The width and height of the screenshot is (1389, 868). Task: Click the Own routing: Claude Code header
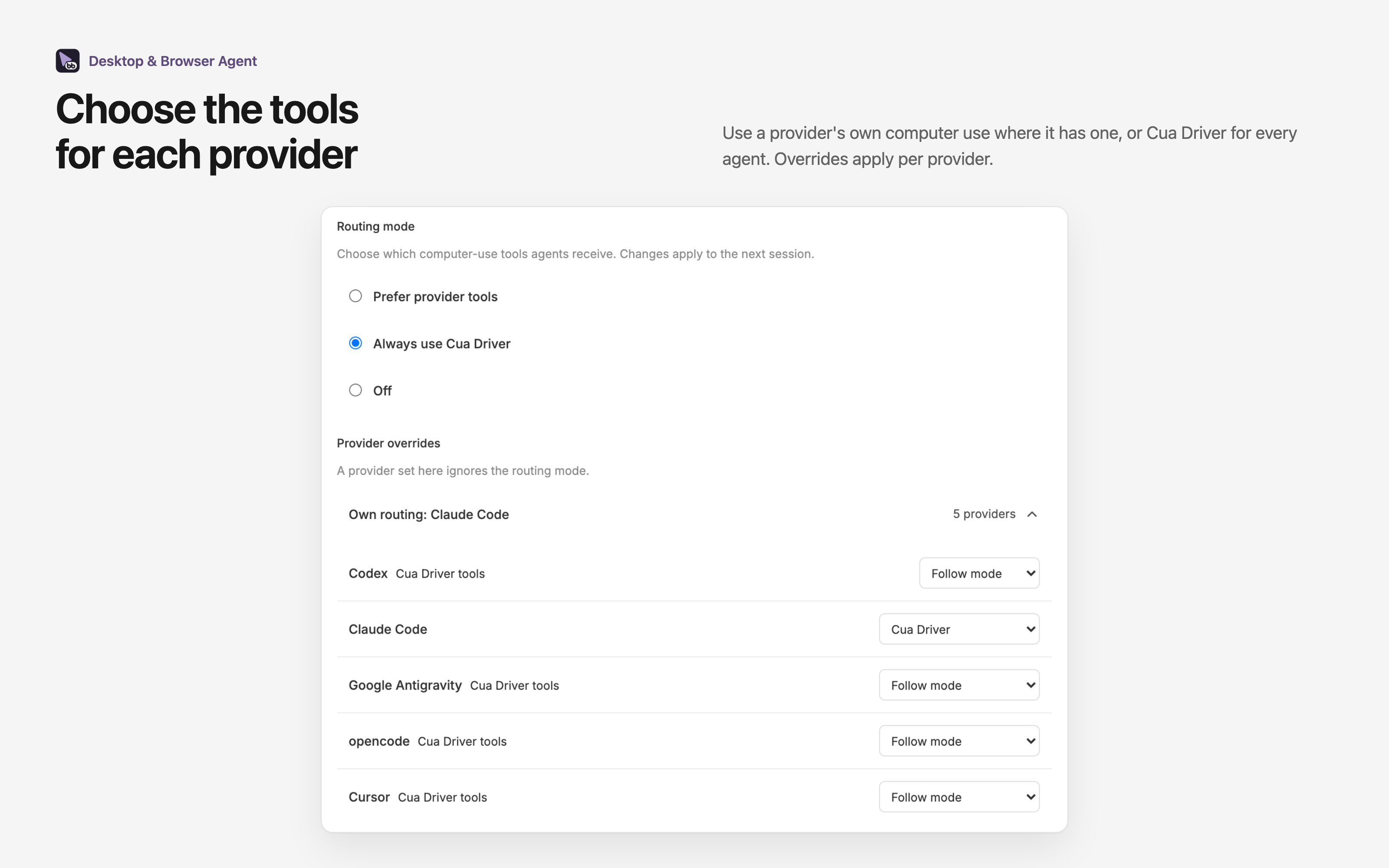pyautogui.click(x=429, y=514)
